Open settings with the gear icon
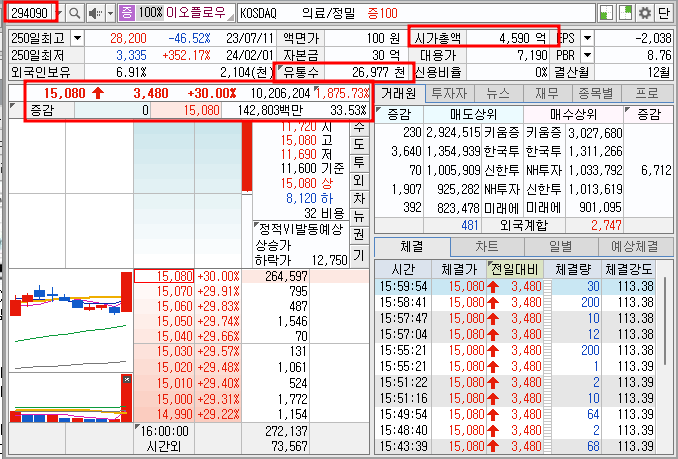This screenshot has width=678, height=459. [645, 13]
